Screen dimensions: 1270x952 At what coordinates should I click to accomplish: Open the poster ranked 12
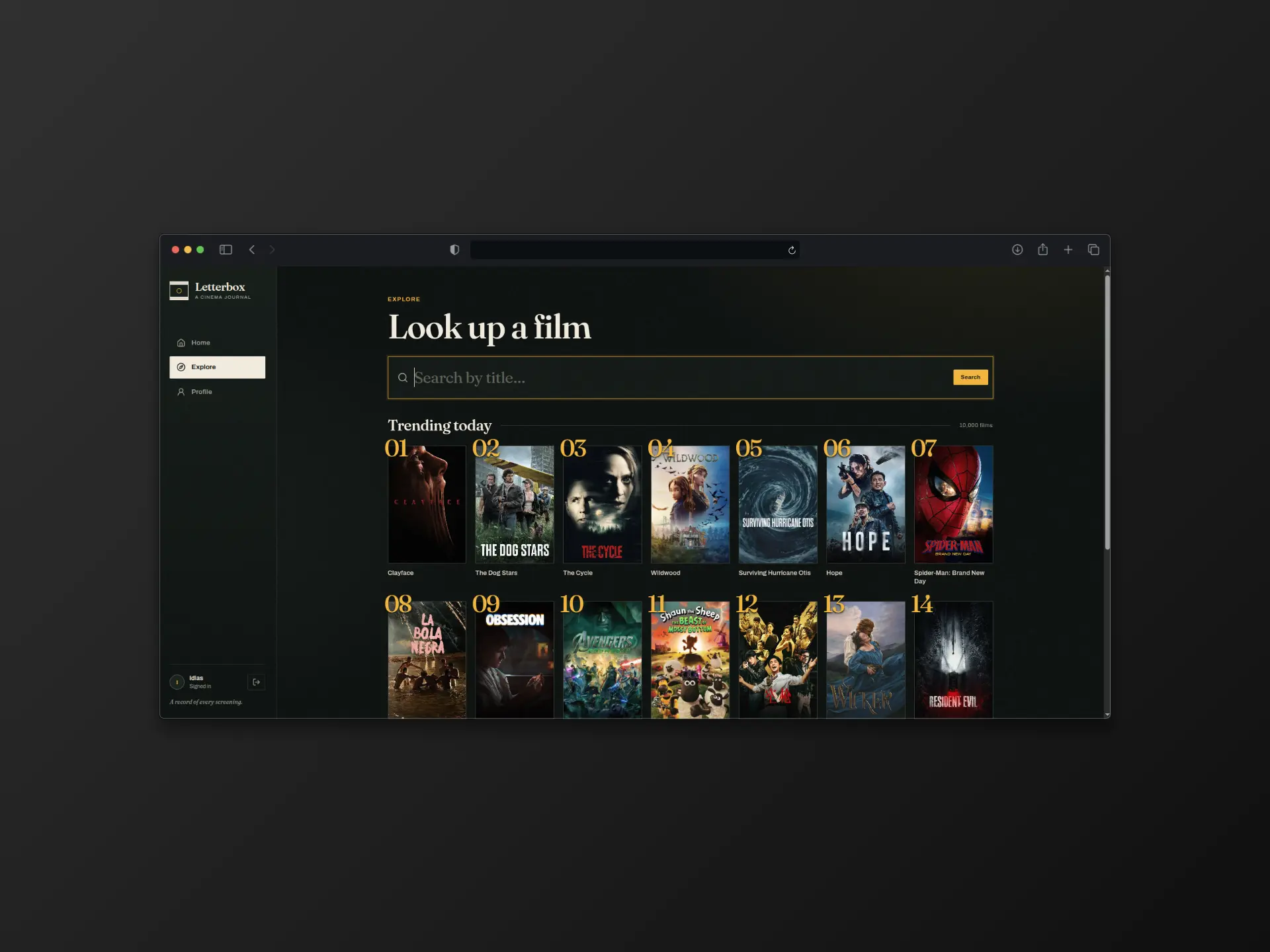point(778,659)
